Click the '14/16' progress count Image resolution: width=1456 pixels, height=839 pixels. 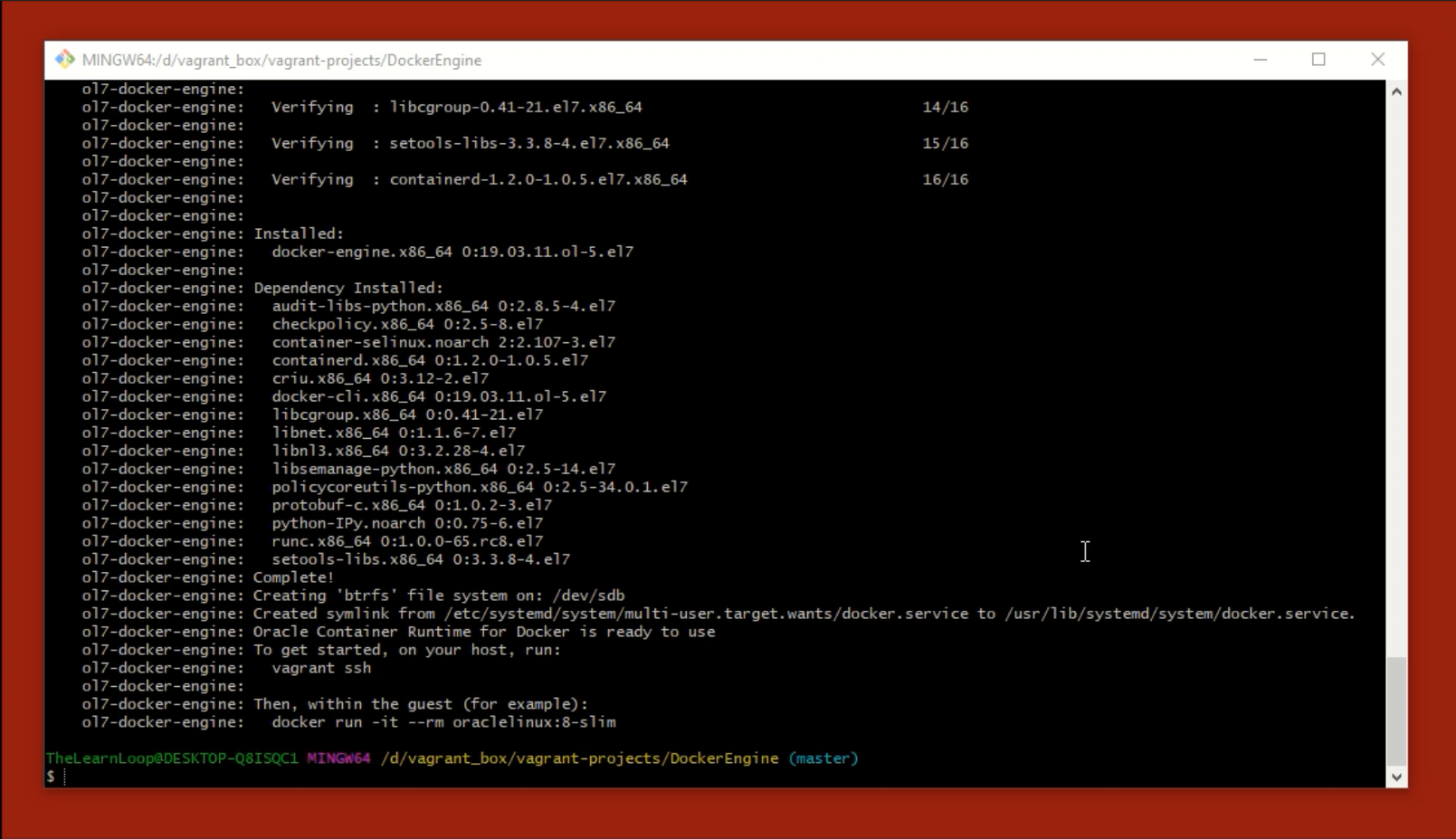click(x=946, y=107)
